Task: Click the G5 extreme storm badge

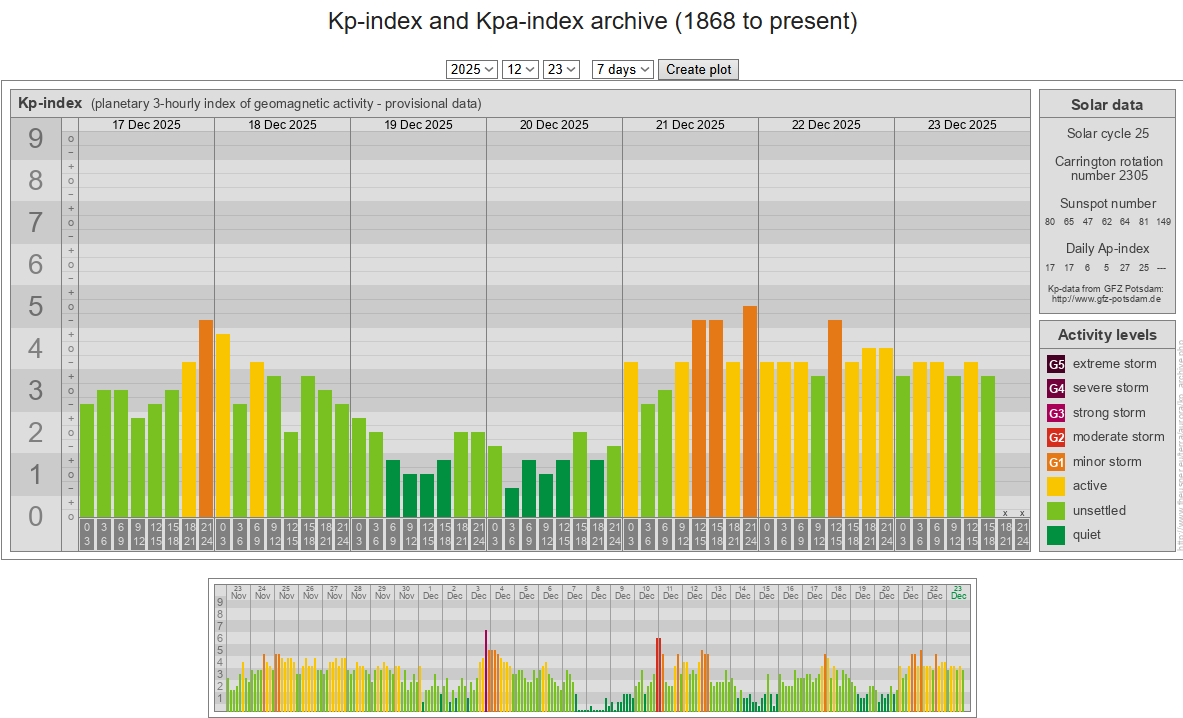Action: (1056, 364)
